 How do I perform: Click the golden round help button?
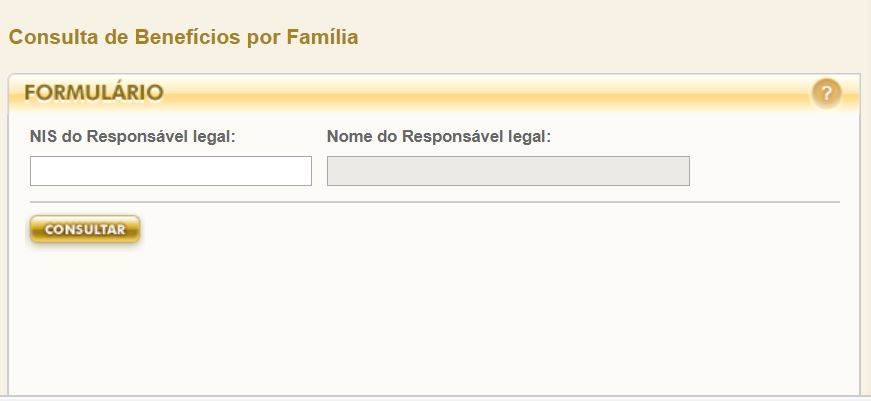pyautogui.click(x=826, y=94)
